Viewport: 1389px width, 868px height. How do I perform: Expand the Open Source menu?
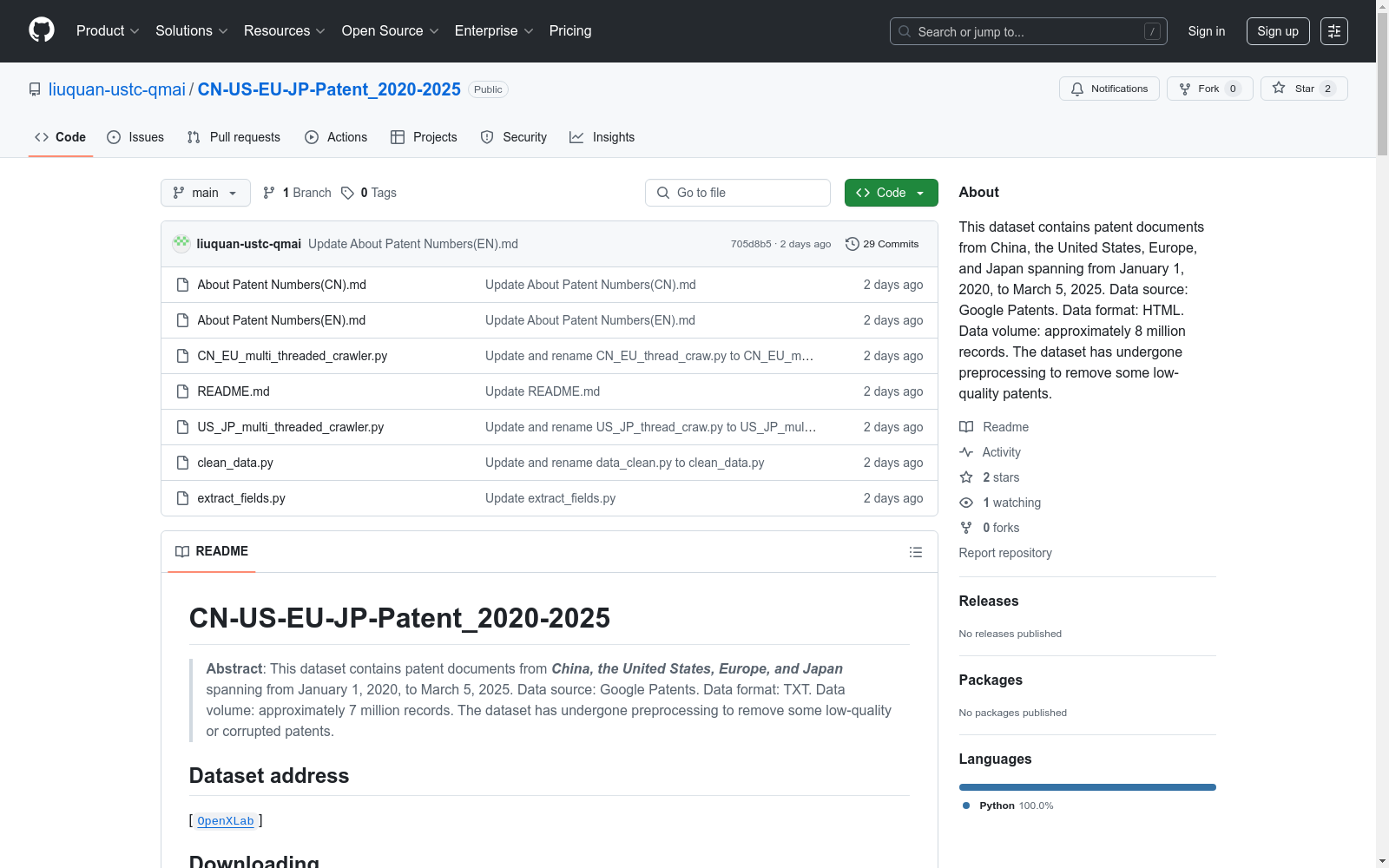coord(391,31)
